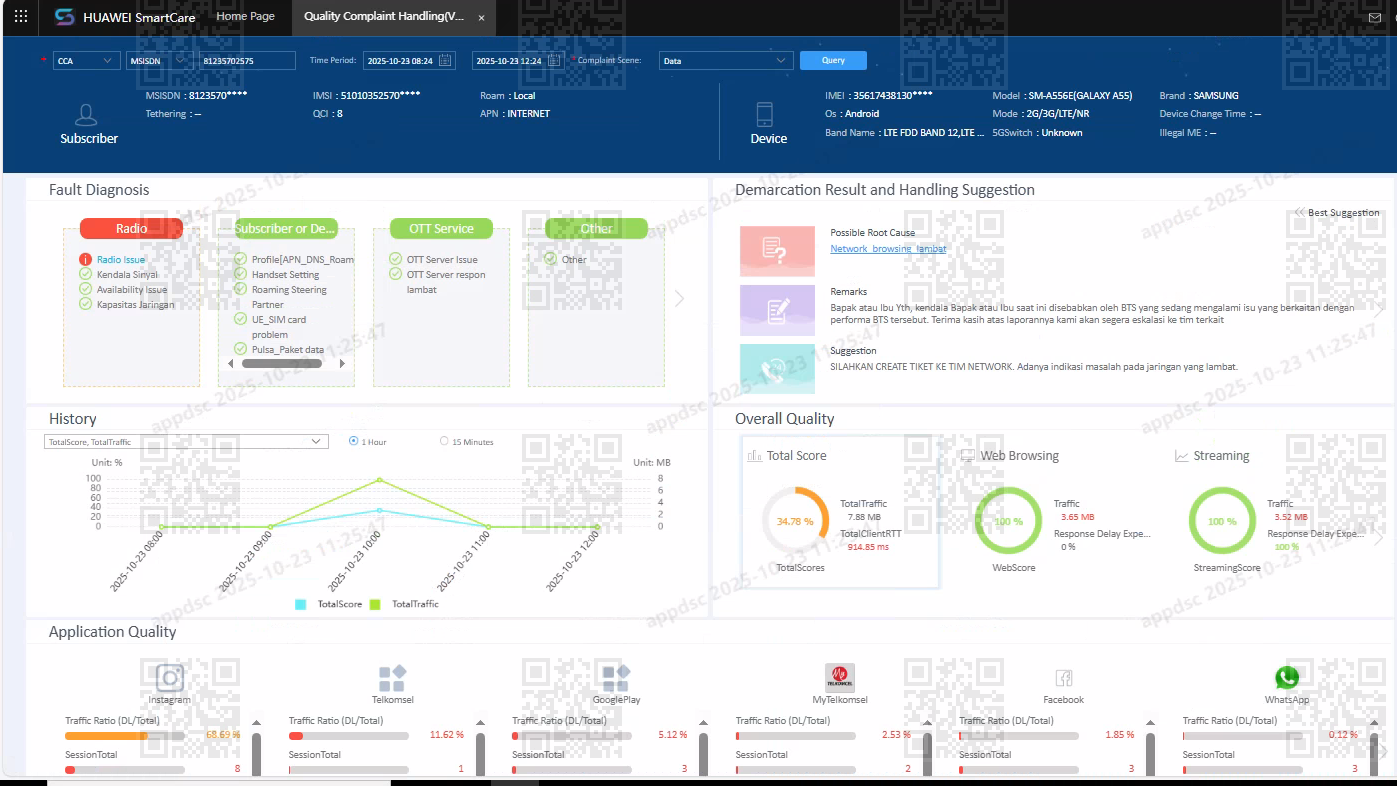Click Instagram Traffic Ratio progress bar
Viewport: 1397px width, 786px height.
point(125,736)
